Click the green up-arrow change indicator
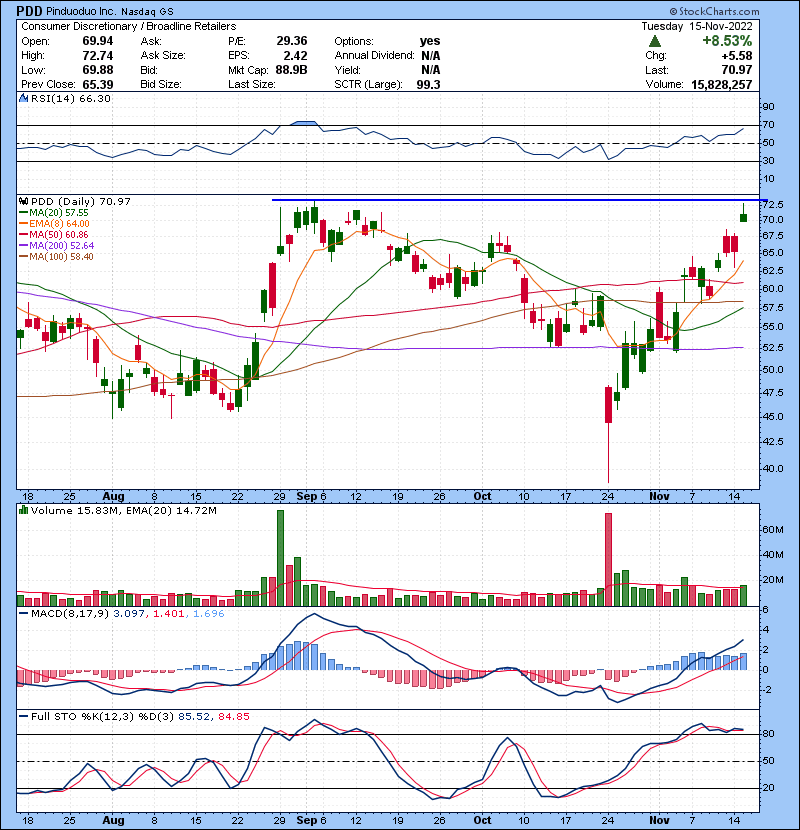This screenshot has width=800, height=830. click(x=654, y=41)
